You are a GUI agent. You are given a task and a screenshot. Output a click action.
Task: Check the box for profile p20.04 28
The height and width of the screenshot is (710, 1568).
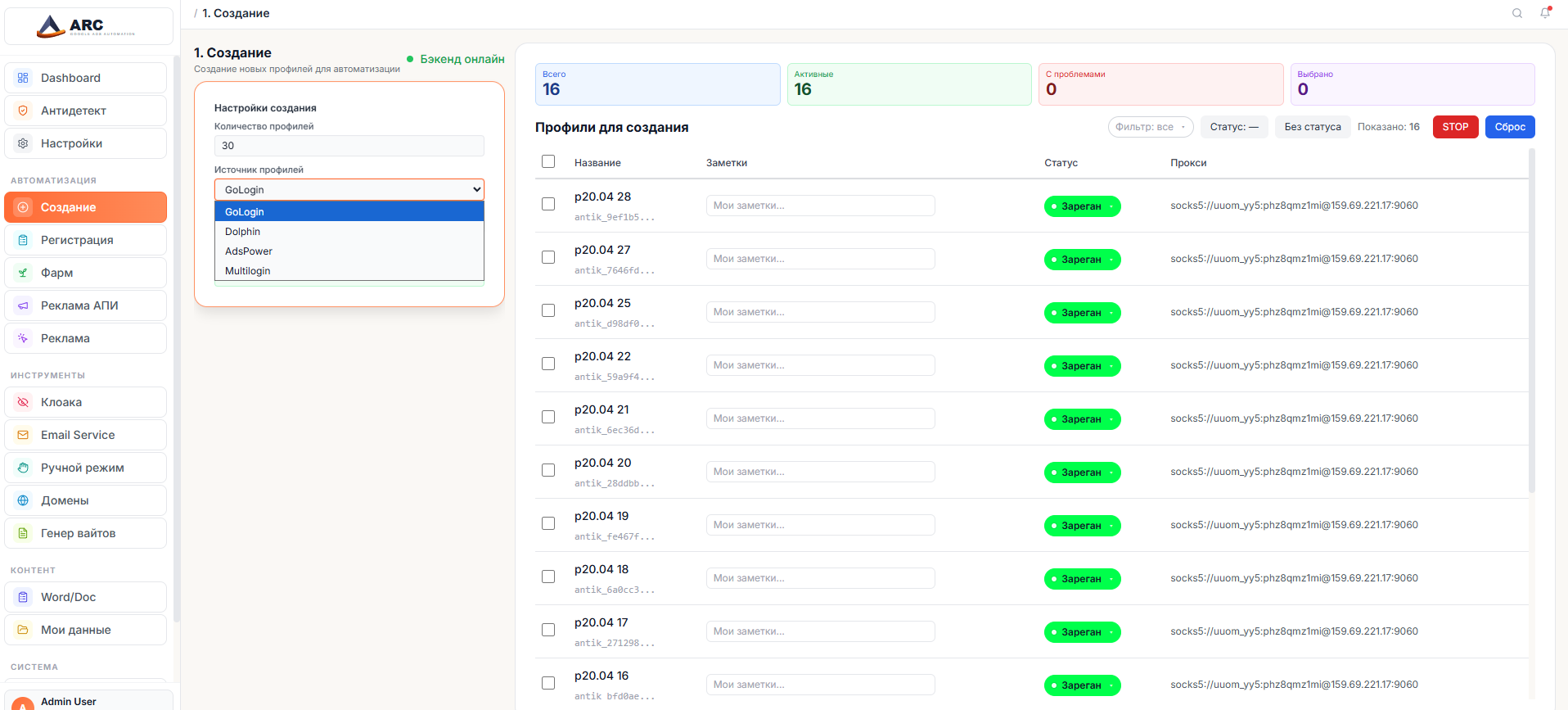point(548,204)
